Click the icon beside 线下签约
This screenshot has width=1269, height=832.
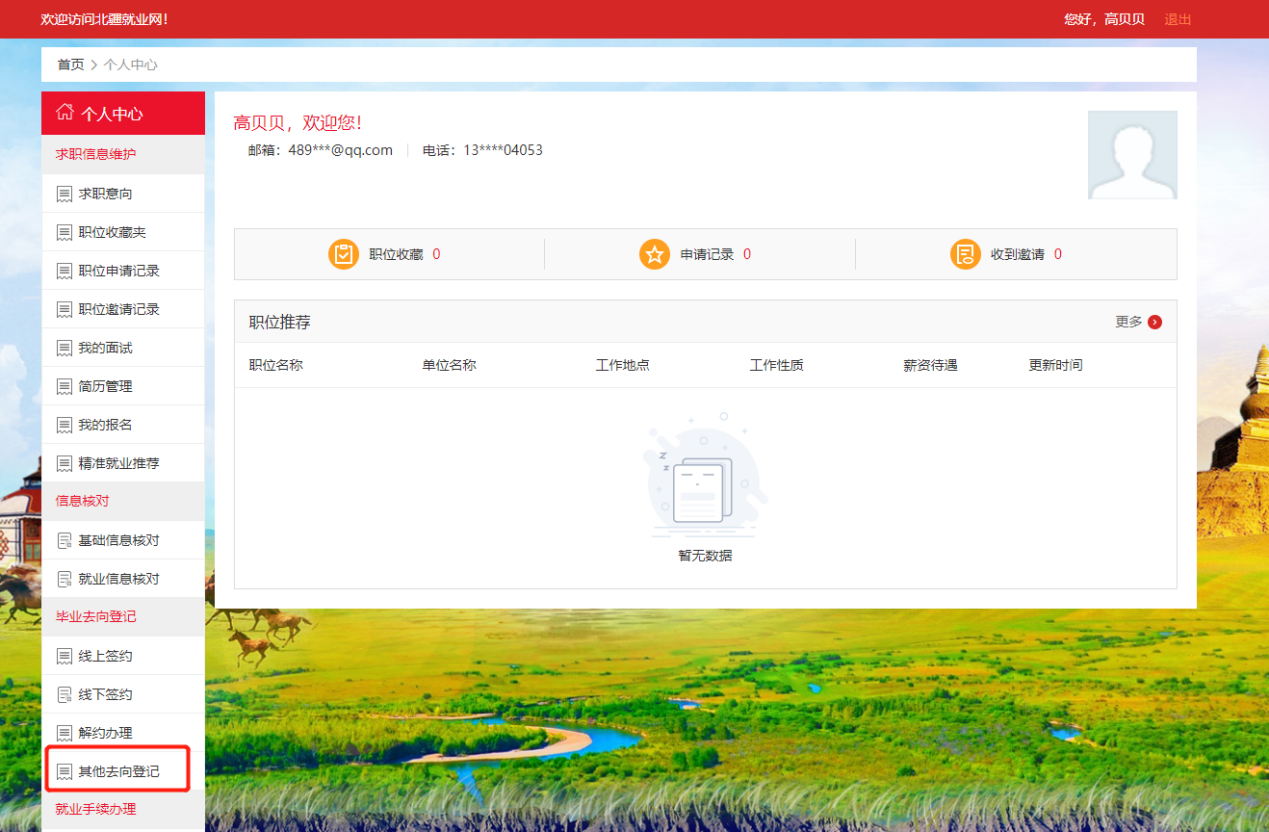point(65,694)
